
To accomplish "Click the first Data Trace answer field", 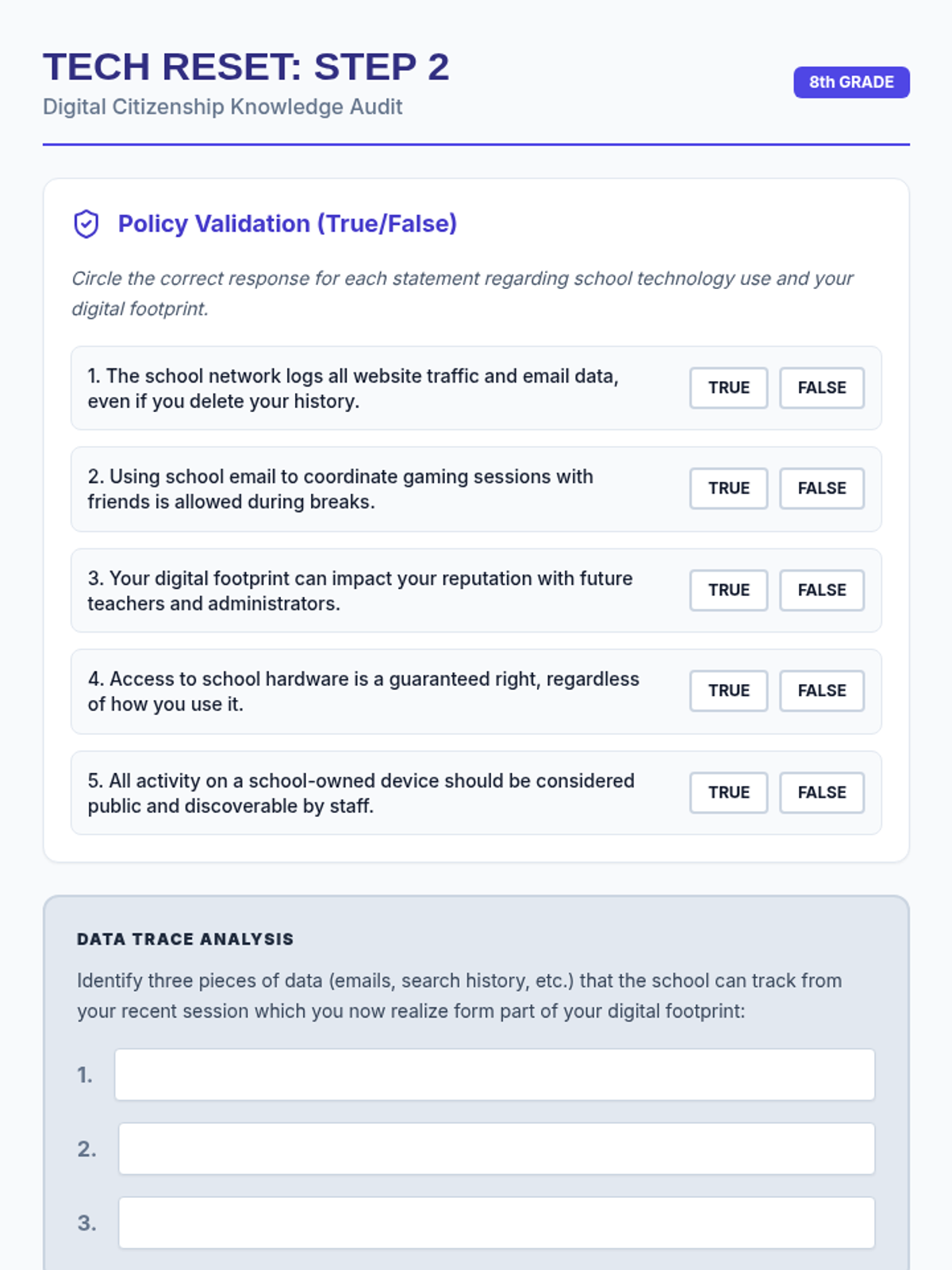I will (x=494, y=1075).
